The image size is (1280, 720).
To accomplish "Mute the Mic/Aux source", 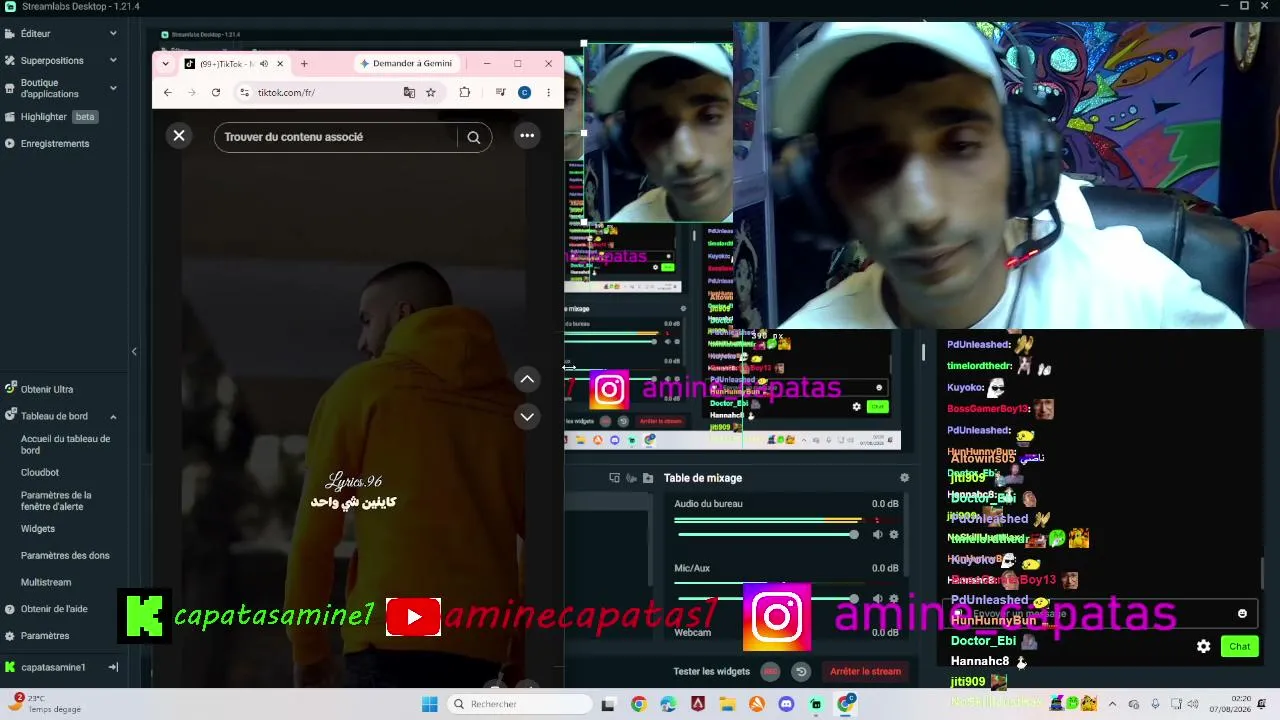I will coord(877,598).
